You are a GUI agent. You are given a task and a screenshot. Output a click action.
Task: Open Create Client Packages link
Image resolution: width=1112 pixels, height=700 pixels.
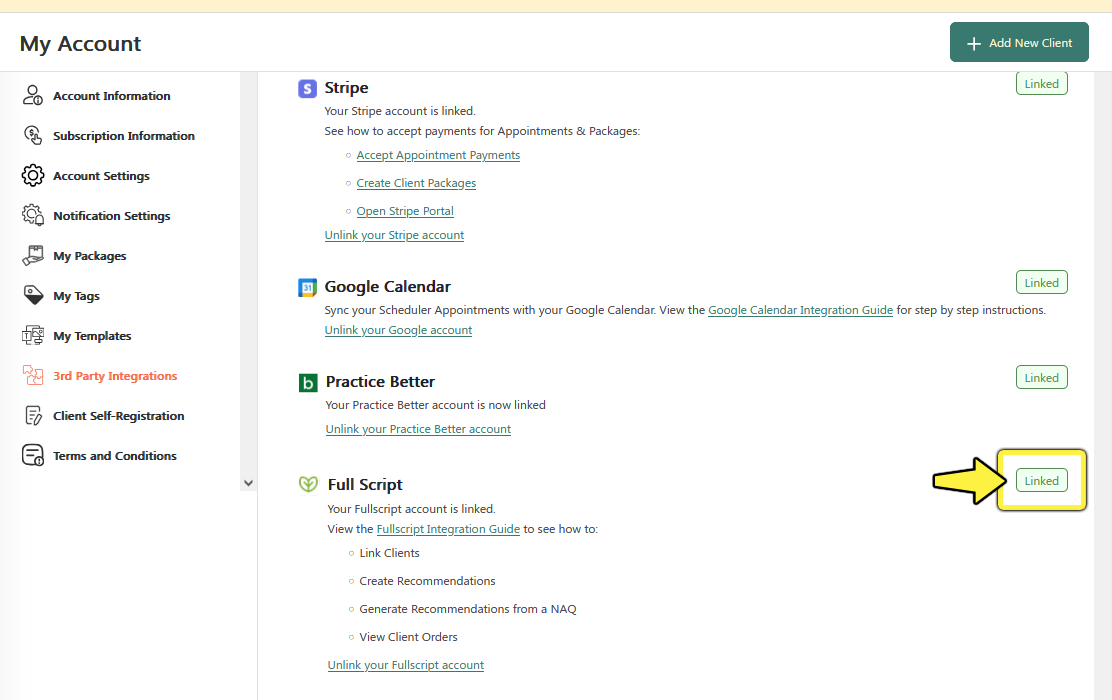(416, 183)
